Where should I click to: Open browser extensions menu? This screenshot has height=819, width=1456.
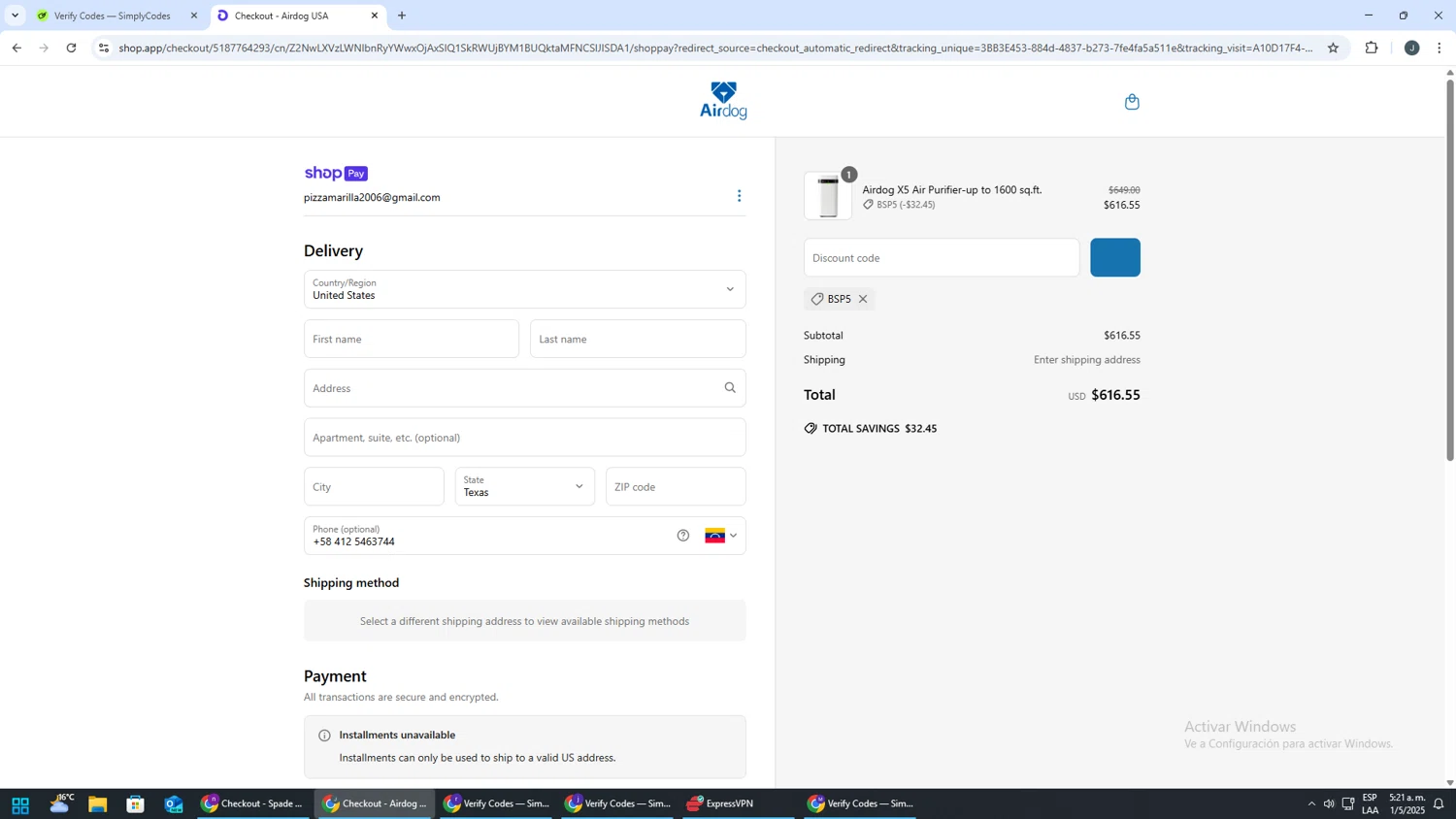point(1372,48)
